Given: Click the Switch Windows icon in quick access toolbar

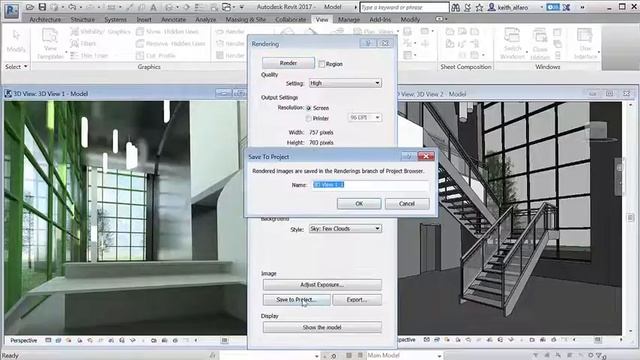Looking at the screenshot, I should point(227,7).
